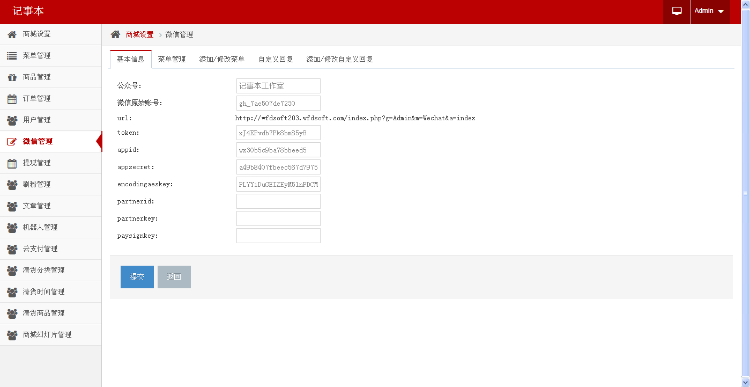
Task: Click the 微信原始帐号 input field
Action: tap(278, 103)
